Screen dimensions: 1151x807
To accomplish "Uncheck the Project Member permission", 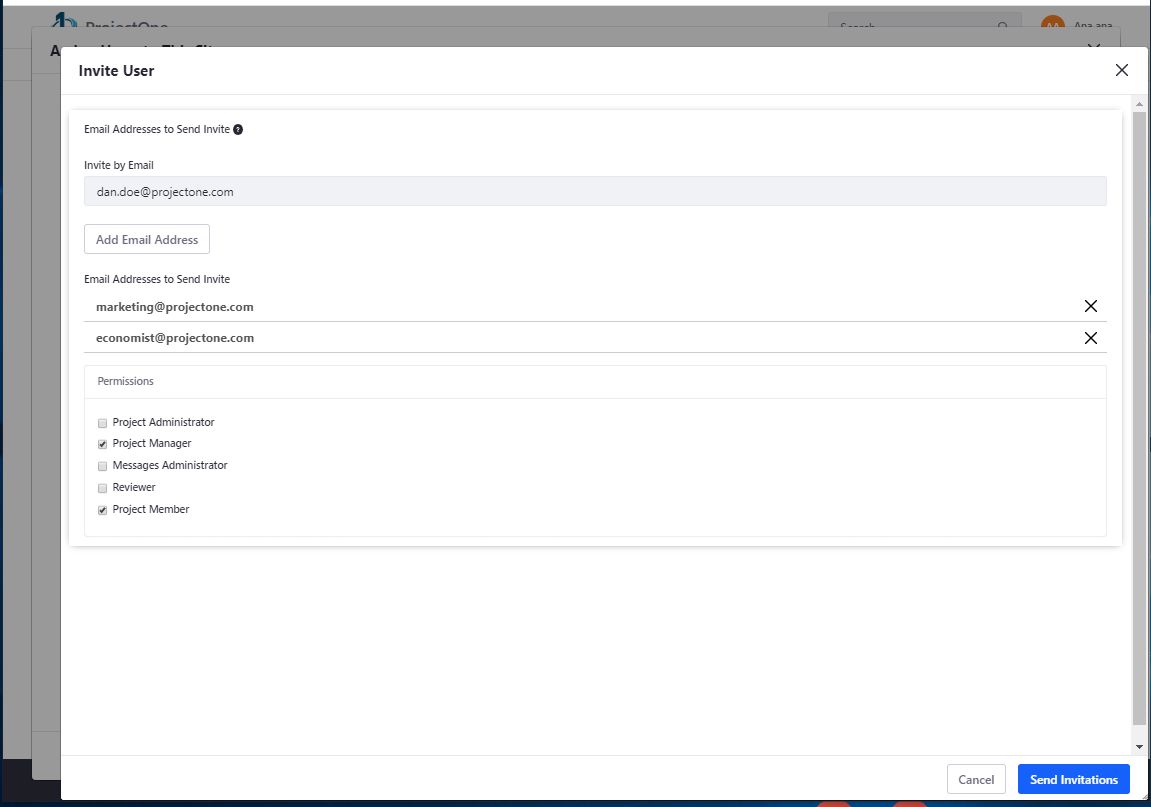I will click(103, 510).
